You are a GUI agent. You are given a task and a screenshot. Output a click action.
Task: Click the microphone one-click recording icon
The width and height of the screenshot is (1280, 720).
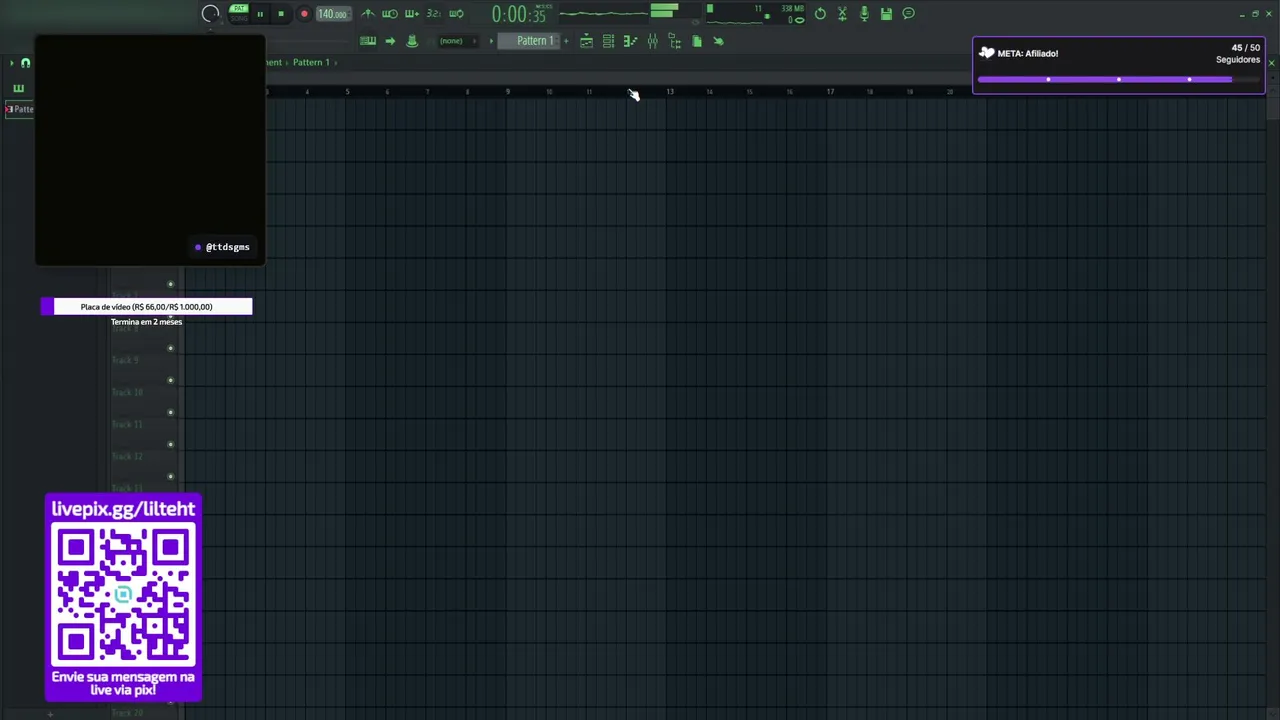pos(864,14)
